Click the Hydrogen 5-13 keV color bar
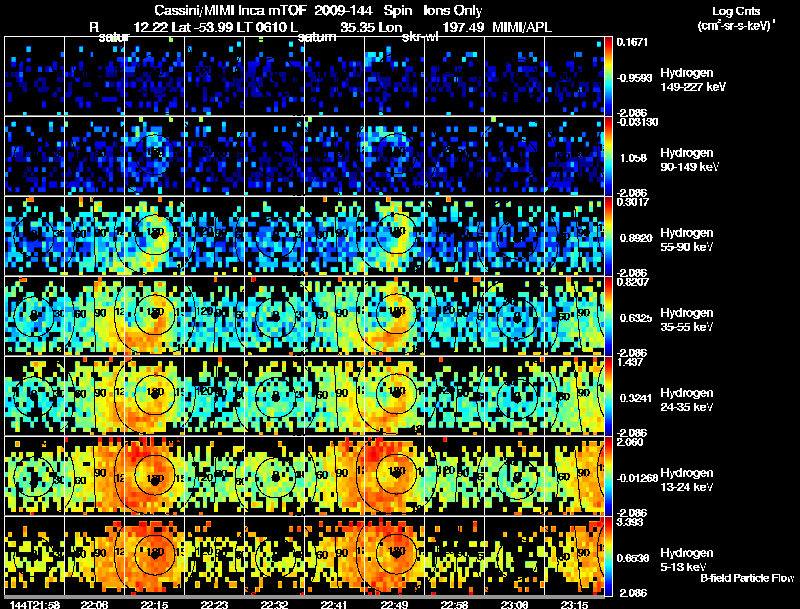The width and height of the screenshot is (800, 609). click(x=608, y=556)
